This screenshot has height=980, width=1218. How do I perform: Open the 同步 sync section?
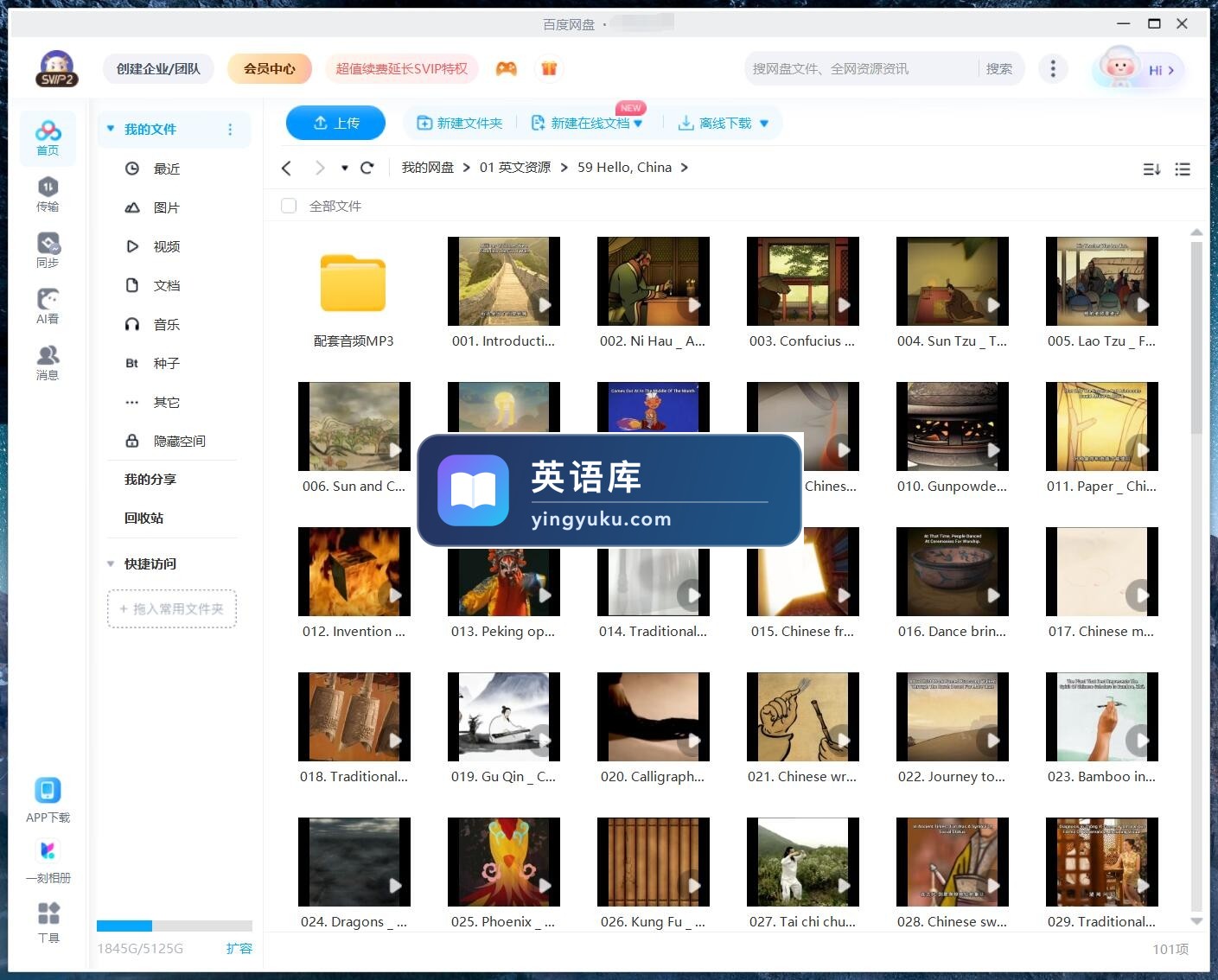pyautogui.click(x=48, y=251)
